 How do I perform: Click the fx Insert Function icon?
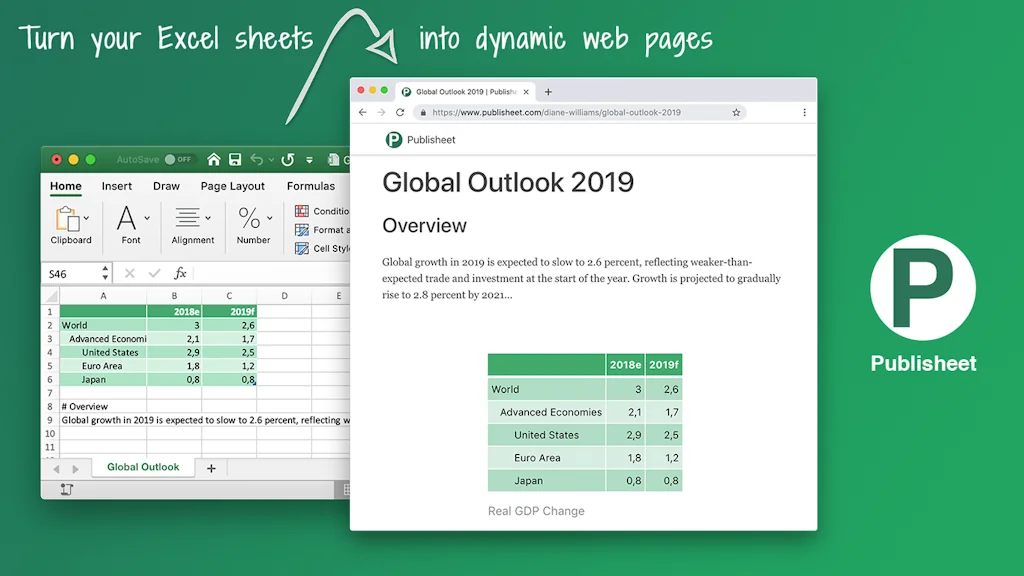coord(180,273)
